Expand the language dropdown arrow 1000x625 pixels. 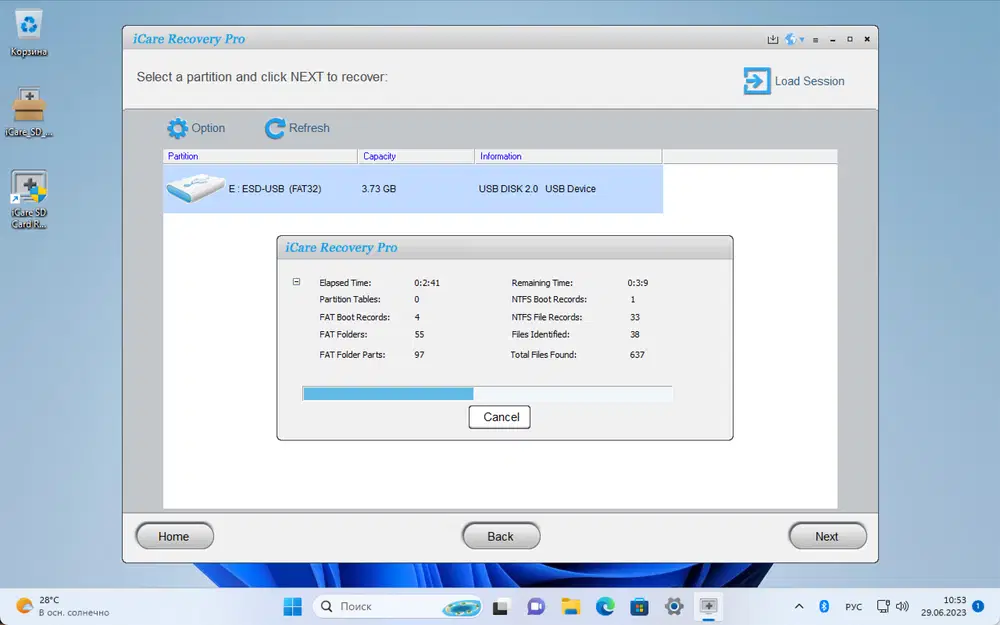tap(802, 40)
